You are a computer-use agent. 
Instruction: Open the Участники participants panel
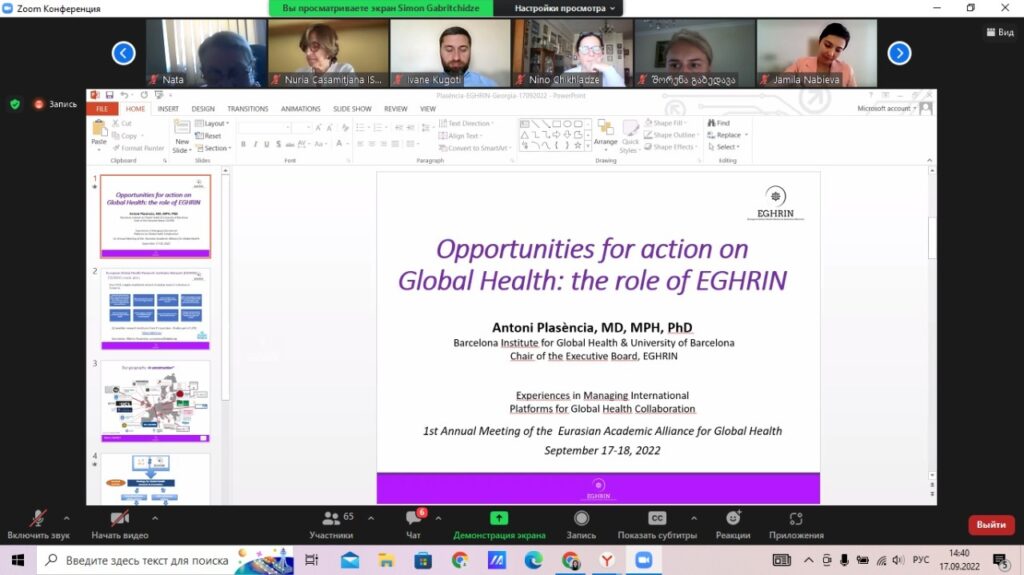point(331,525)
